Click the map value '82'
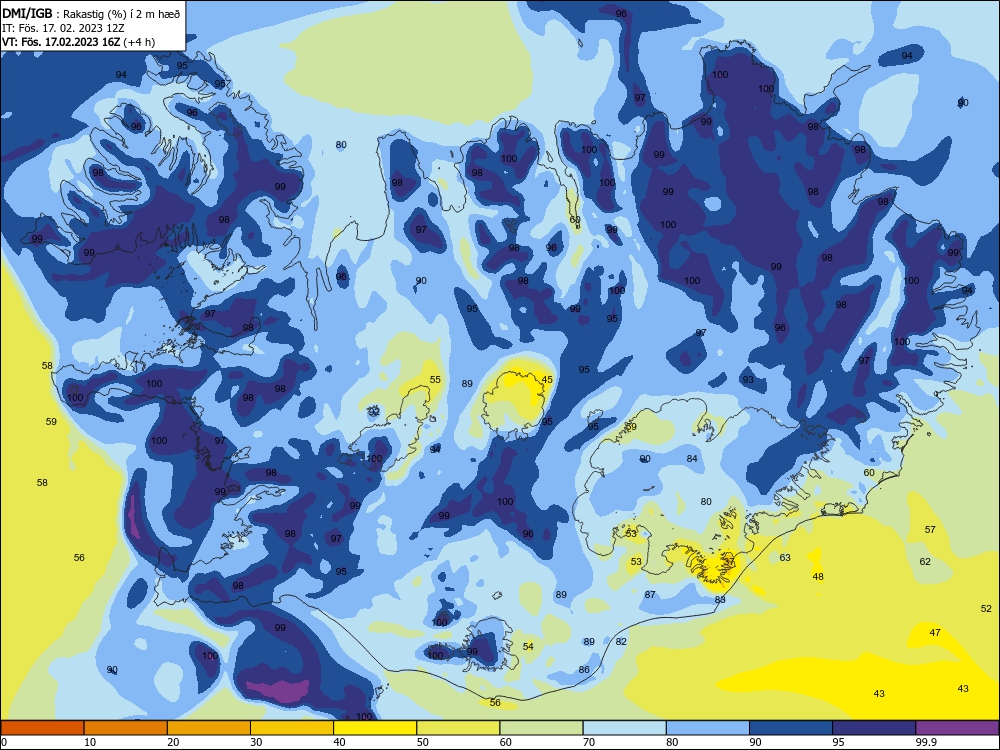1000x750 pixels. (x=621, y=642)
